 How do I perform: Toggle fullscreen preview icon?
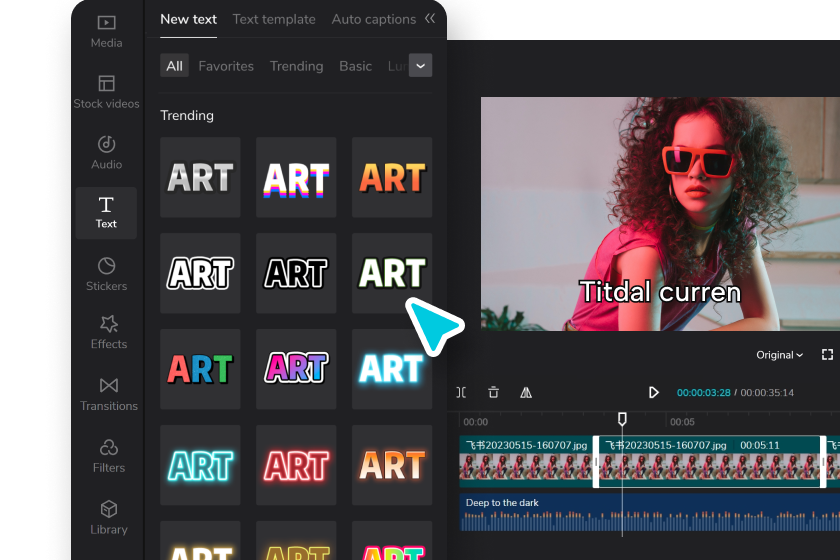tap(827, 355)
